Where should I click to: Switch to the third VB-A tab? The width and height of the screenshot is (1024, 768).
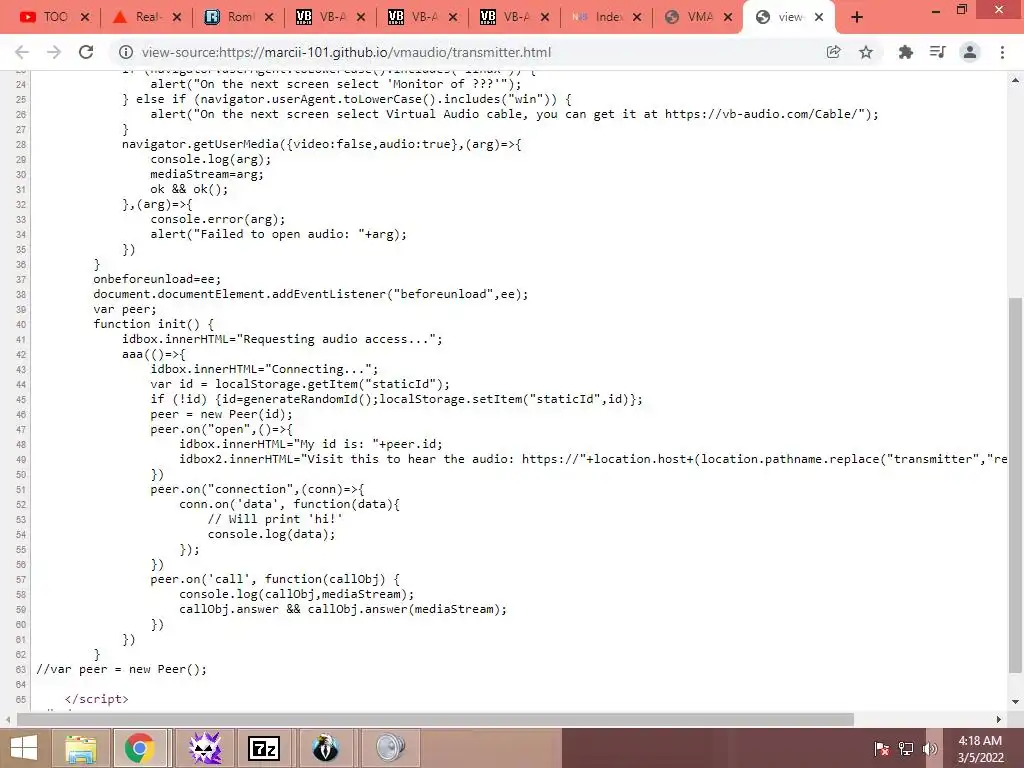pos(515,17)
